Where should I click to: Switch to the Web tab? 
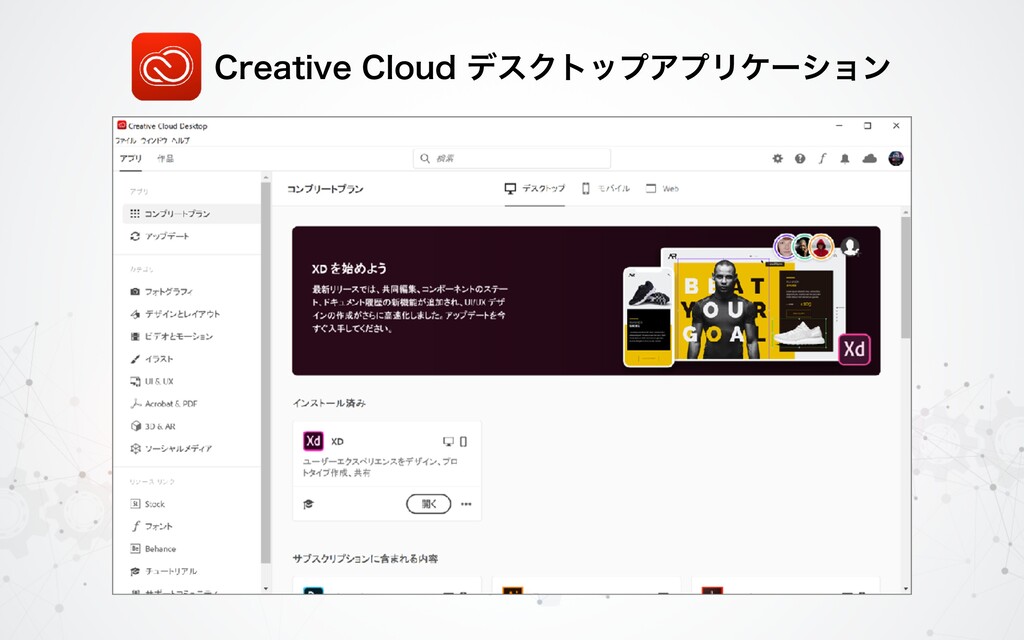coord(662,189)
